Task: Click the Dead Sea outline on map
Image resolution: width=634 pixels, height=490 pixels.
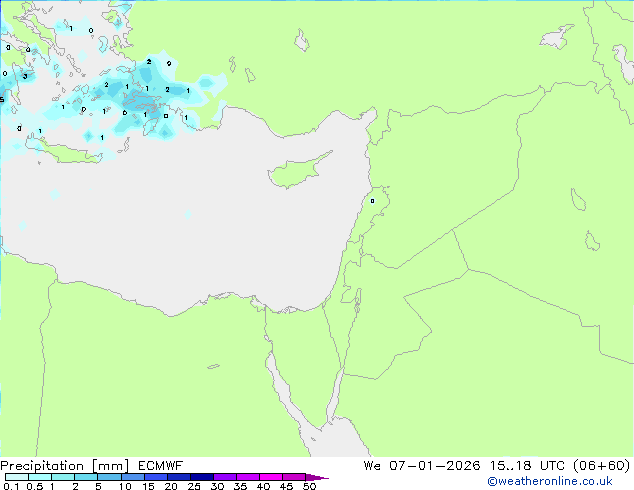Action: (x=357, y=300)
